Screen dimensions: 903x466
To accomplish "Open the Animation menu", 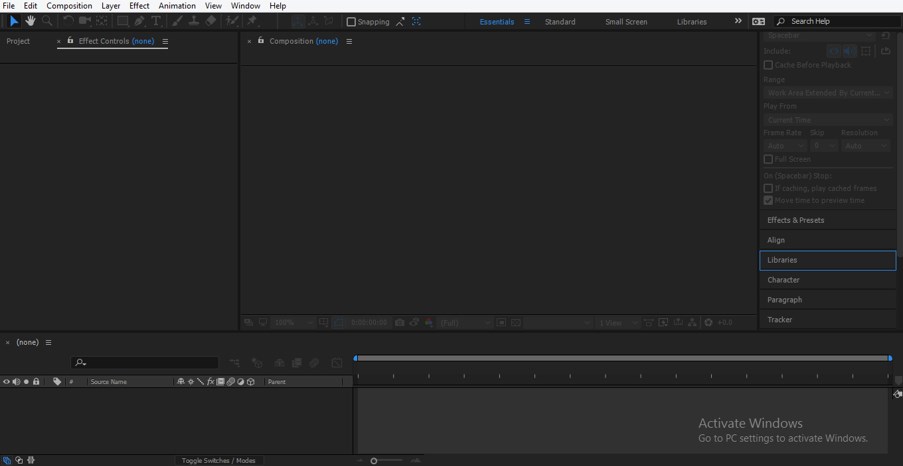I will click(x=177, y=6).
